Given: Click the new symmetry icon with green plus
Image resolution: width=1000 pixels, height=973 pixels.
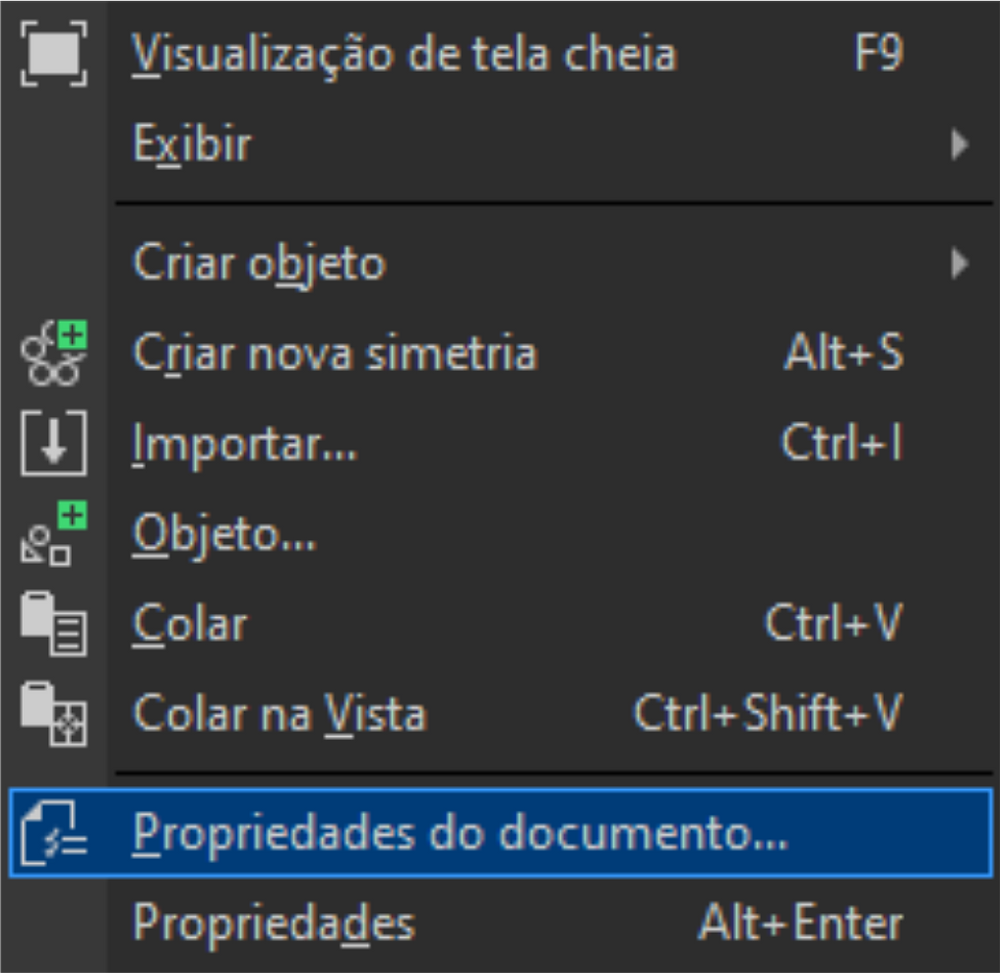Looking at the screenshot, I should (54, 353).
